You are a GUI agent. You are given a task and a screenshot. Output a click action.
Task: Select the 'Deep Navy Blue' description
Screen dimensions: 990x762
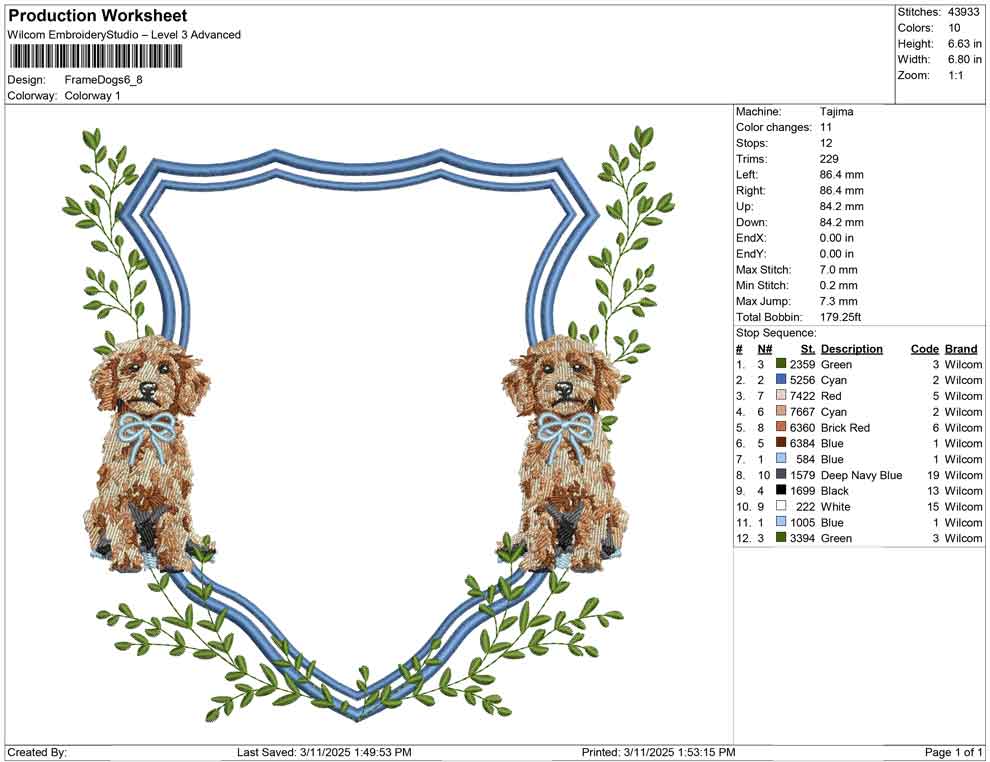coord(861,475)
